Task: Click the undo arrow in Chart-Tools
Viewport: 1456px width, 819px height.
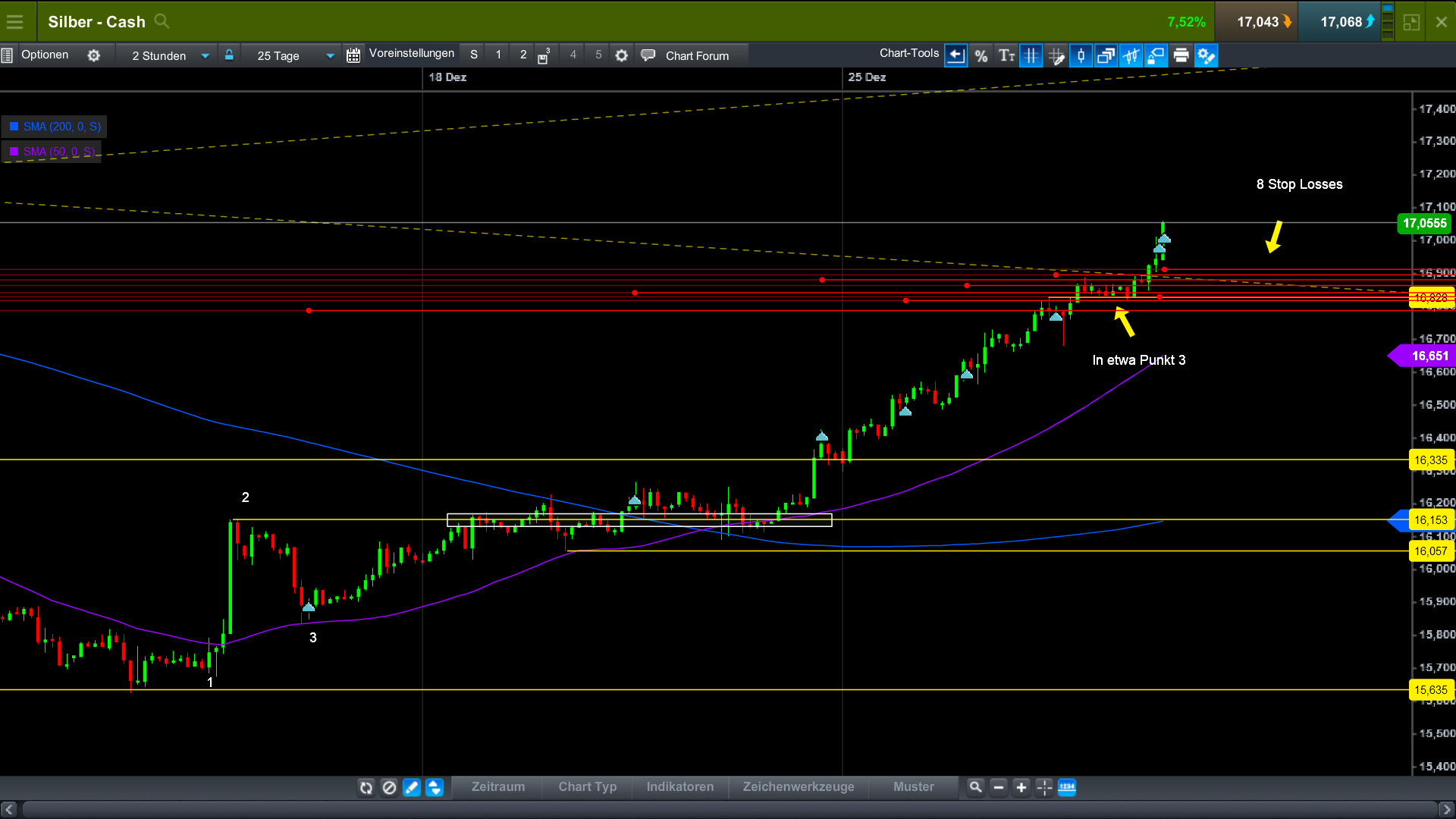Action: [956, 55]
